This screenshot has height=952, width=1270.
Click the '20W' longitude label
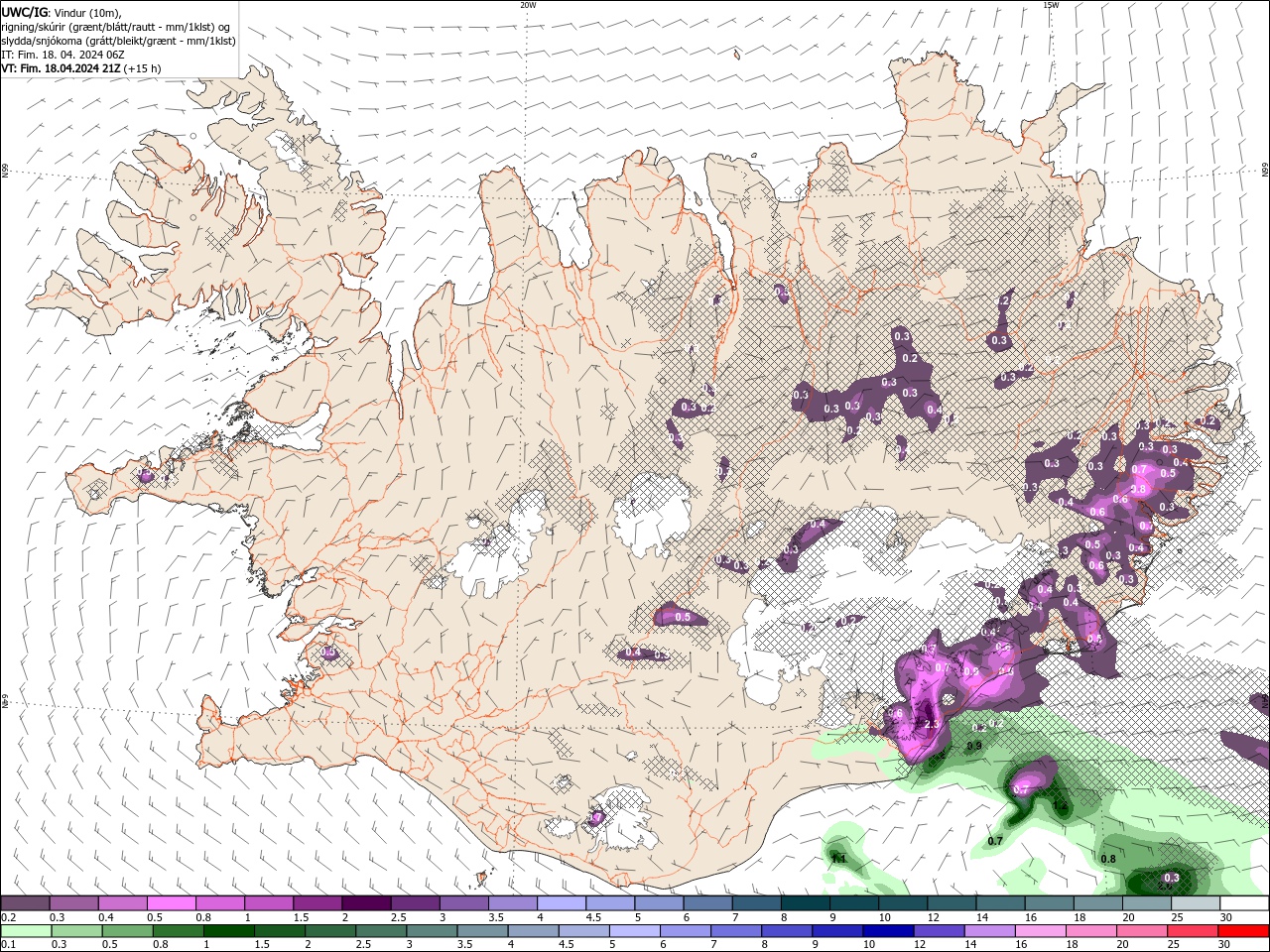pyautogui.click(x=528, y=5)
